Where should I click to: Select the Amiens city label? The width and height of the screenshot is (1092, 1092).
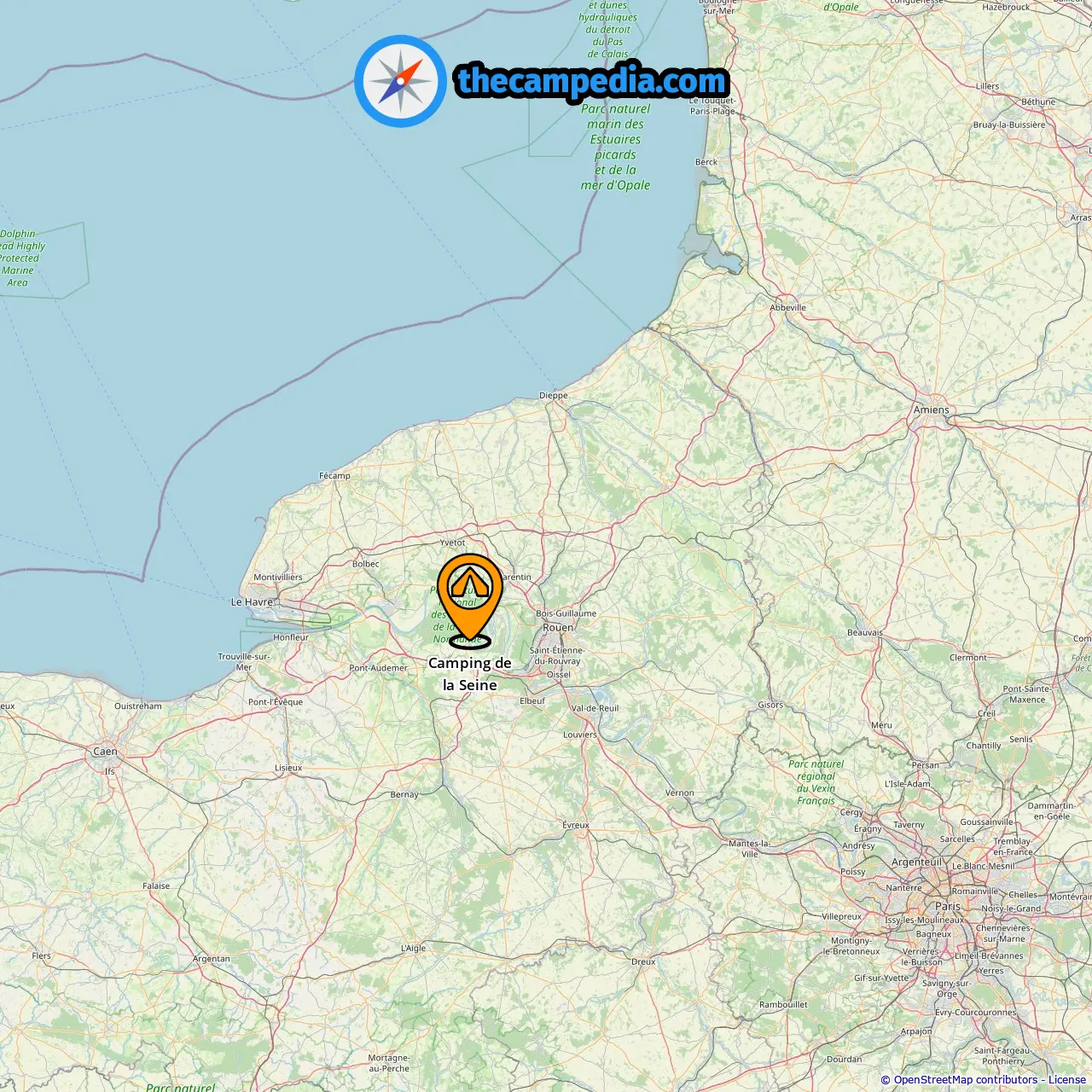point(932,409)
